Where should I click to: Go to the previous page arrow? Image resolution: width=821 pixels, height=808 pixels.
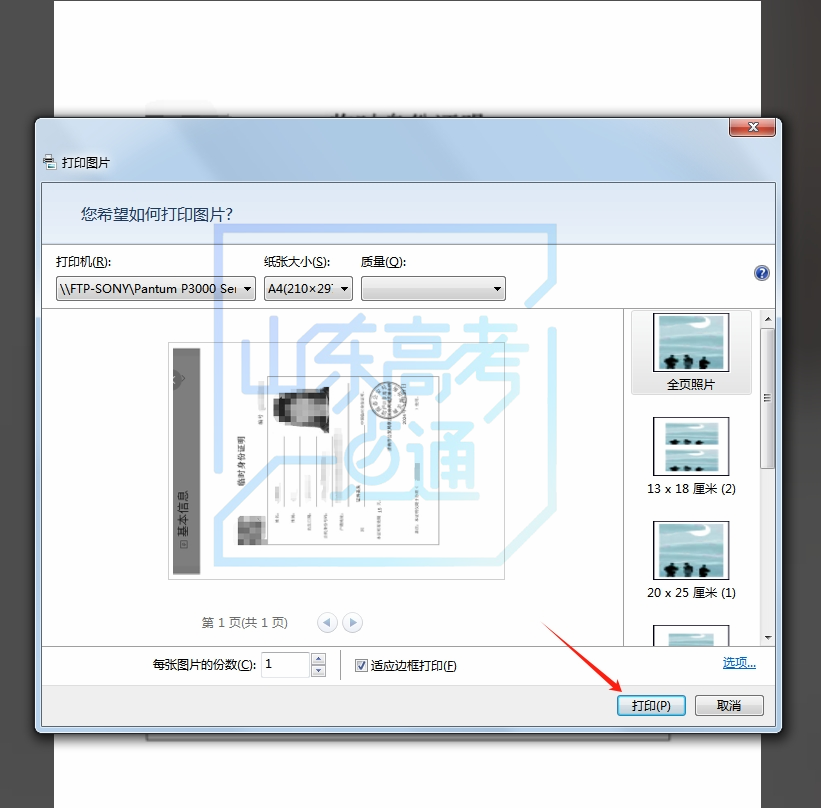pyautogui.click(x=327, y=623)
